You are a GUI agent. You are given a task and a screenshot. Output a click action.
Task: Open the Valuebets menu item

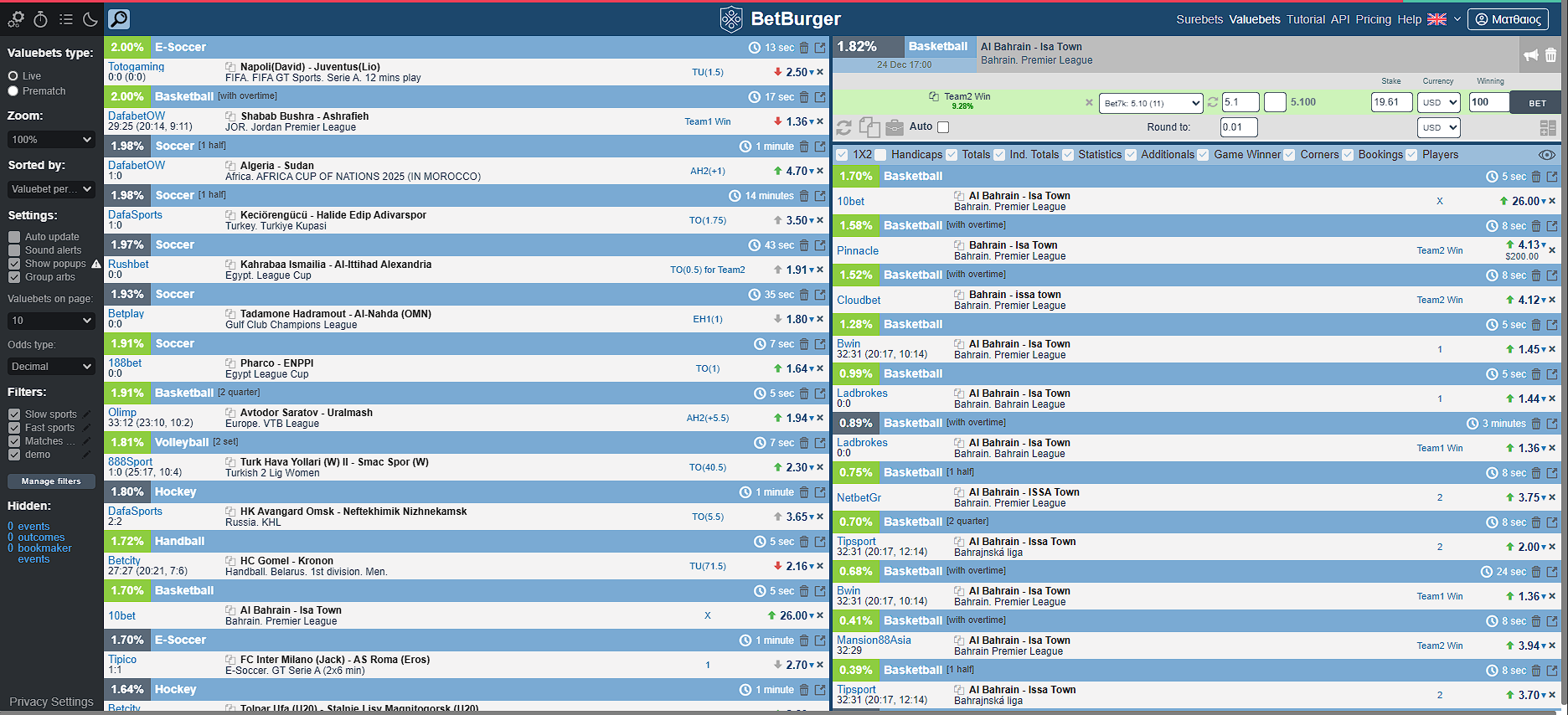click(x=1255, y=19)
